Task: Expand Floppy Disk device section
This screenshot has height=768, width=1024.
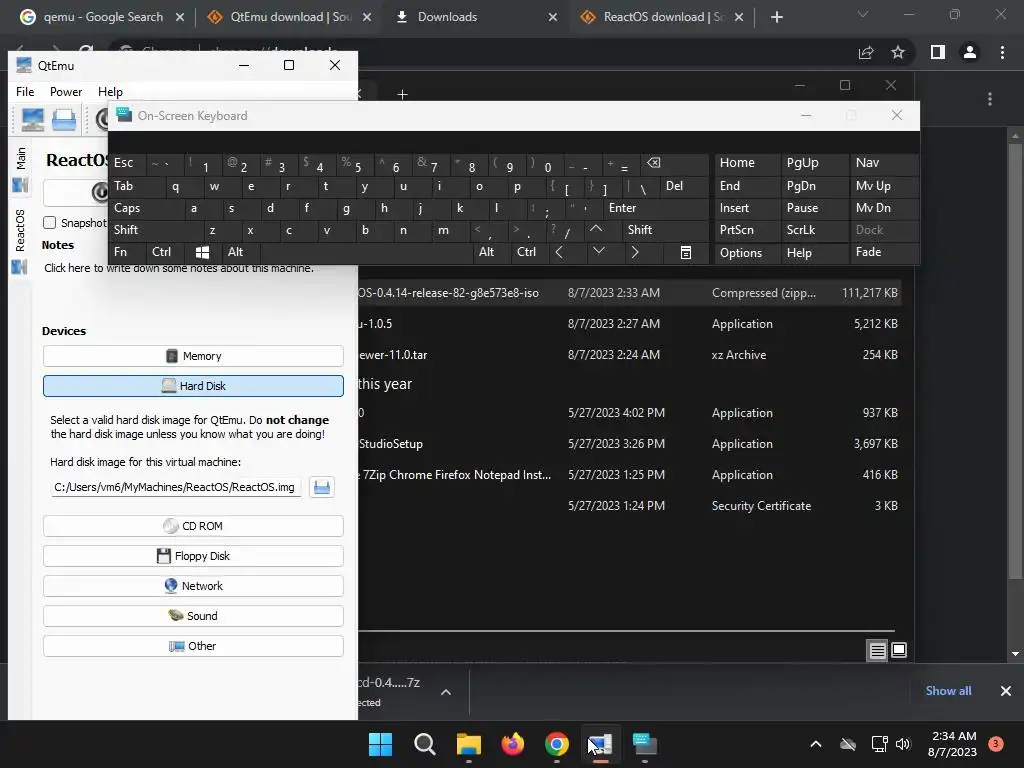Action: pos(193,556)
